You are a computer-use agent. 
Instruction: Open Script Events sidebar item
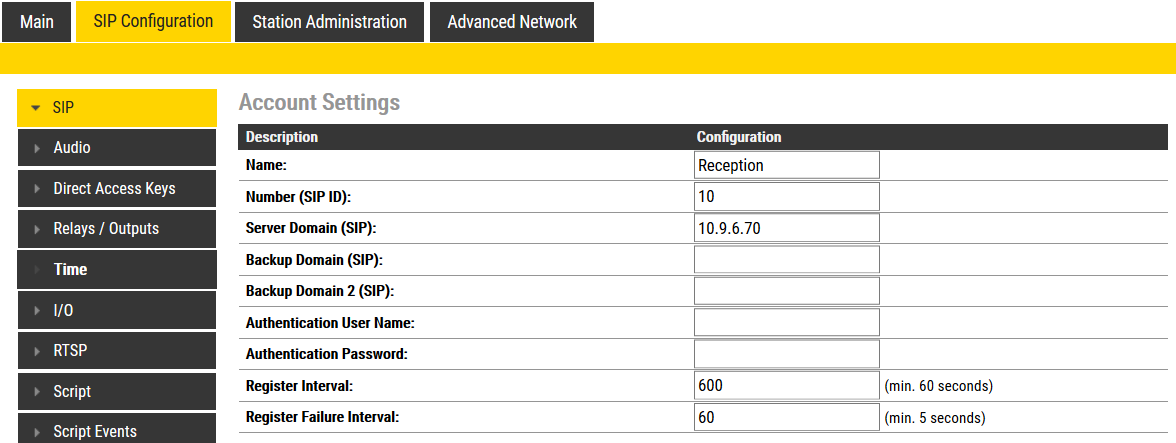(x=95, y=431)
